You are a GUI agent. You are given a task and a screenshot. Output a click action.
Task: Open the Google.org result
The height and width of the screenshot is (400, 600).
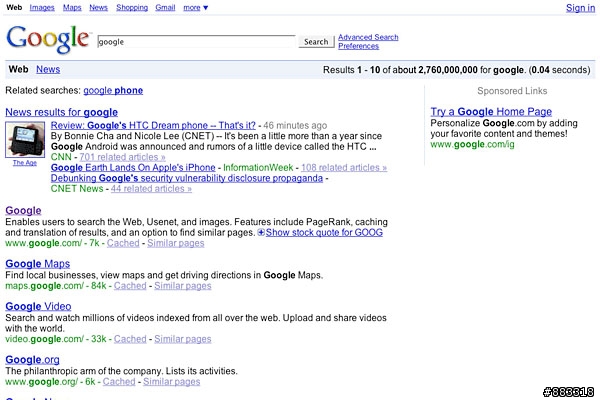point(33,359)
